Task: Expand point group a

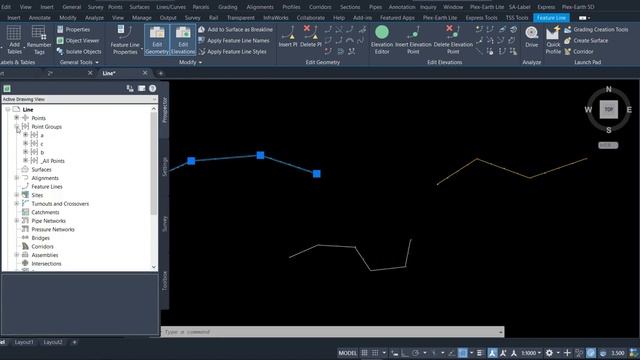Action: point(25,135)
